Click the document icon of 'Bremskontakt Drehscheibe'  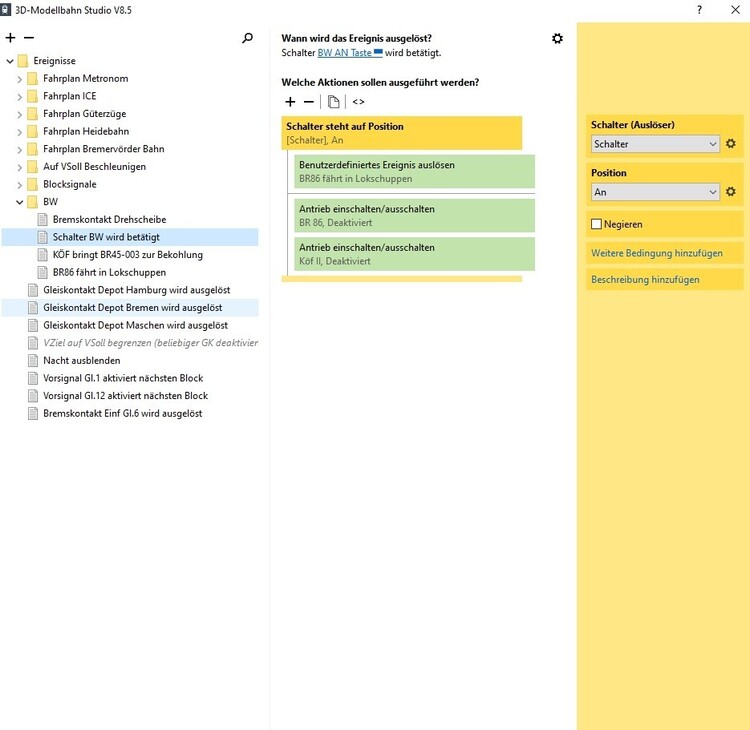43,220
